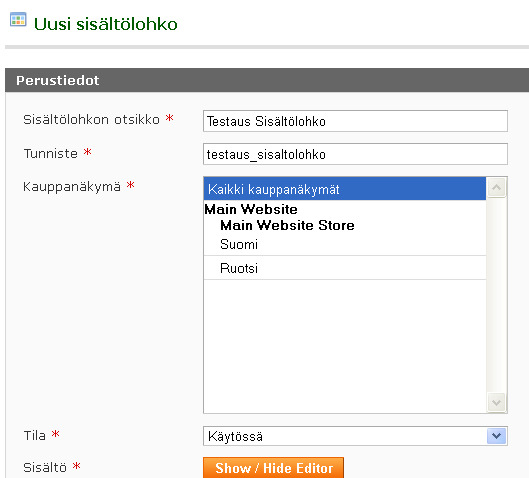Click the Perustiedot section header
529x478 pixels.
[267, 80]
